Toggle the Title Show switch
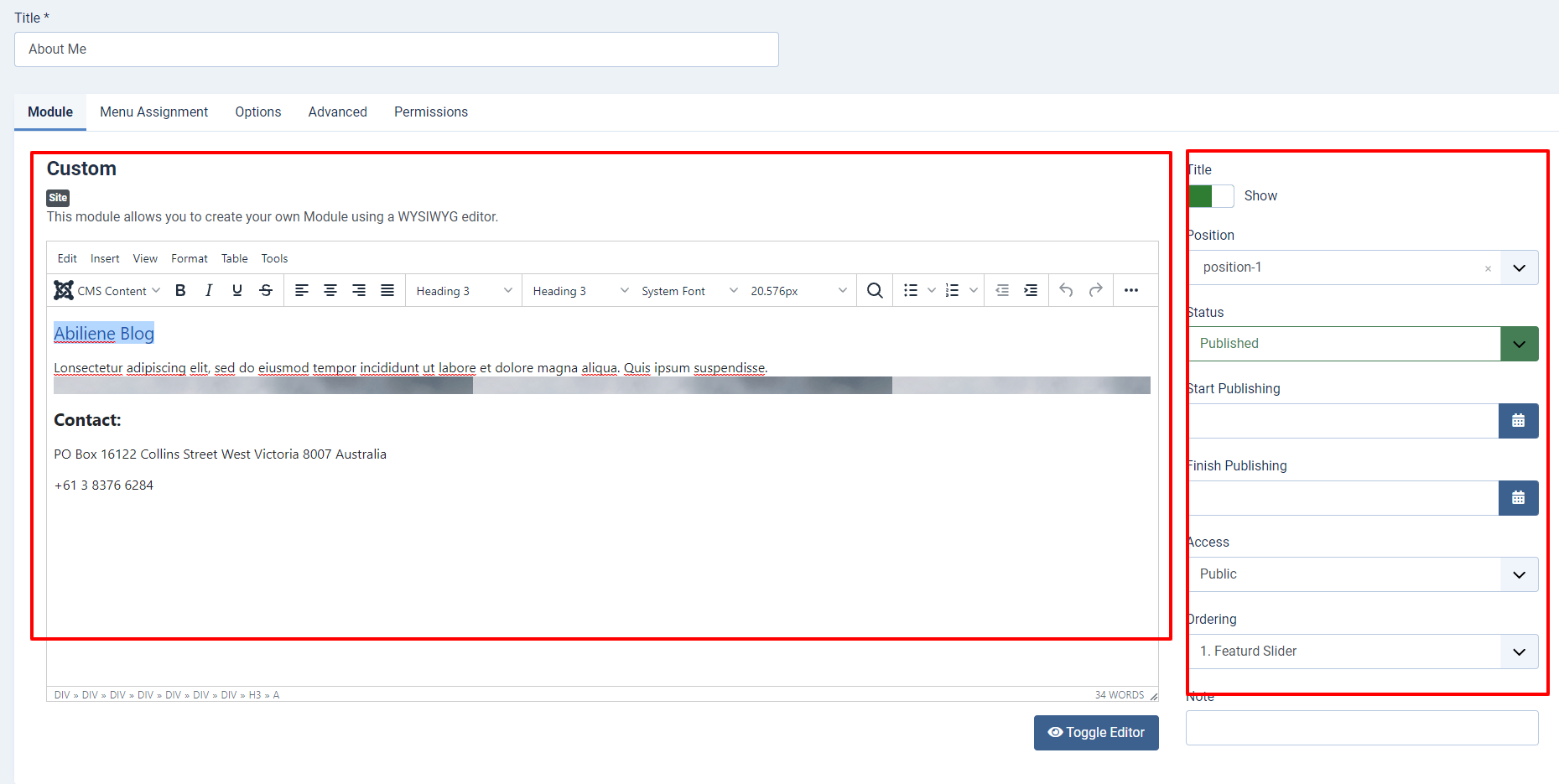The height and width of the screenshot is (784, 1559). tap(1211, 196)
